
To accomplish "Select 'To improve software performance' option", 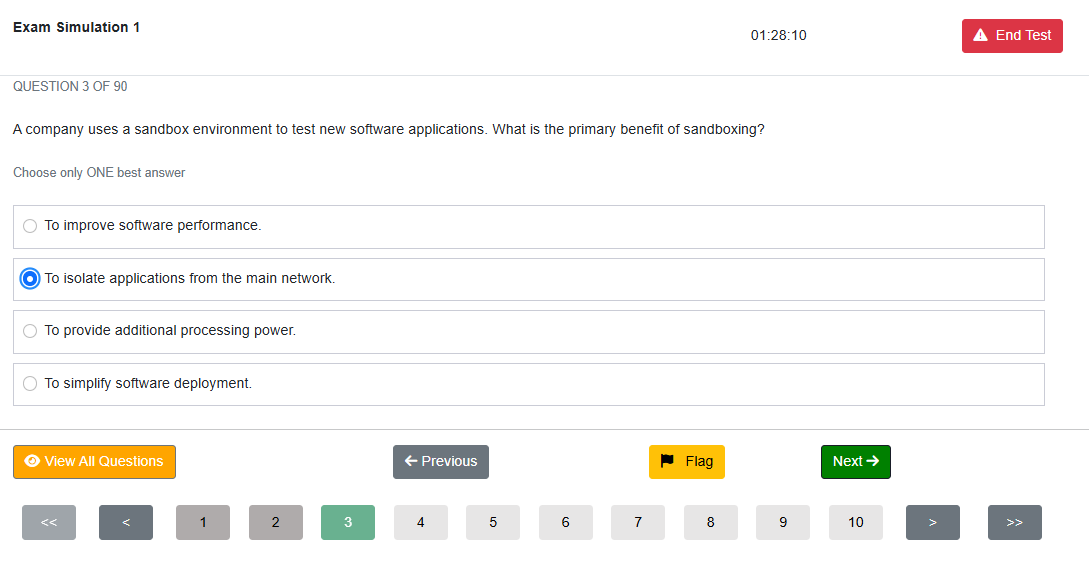I will tap(529, 227).
